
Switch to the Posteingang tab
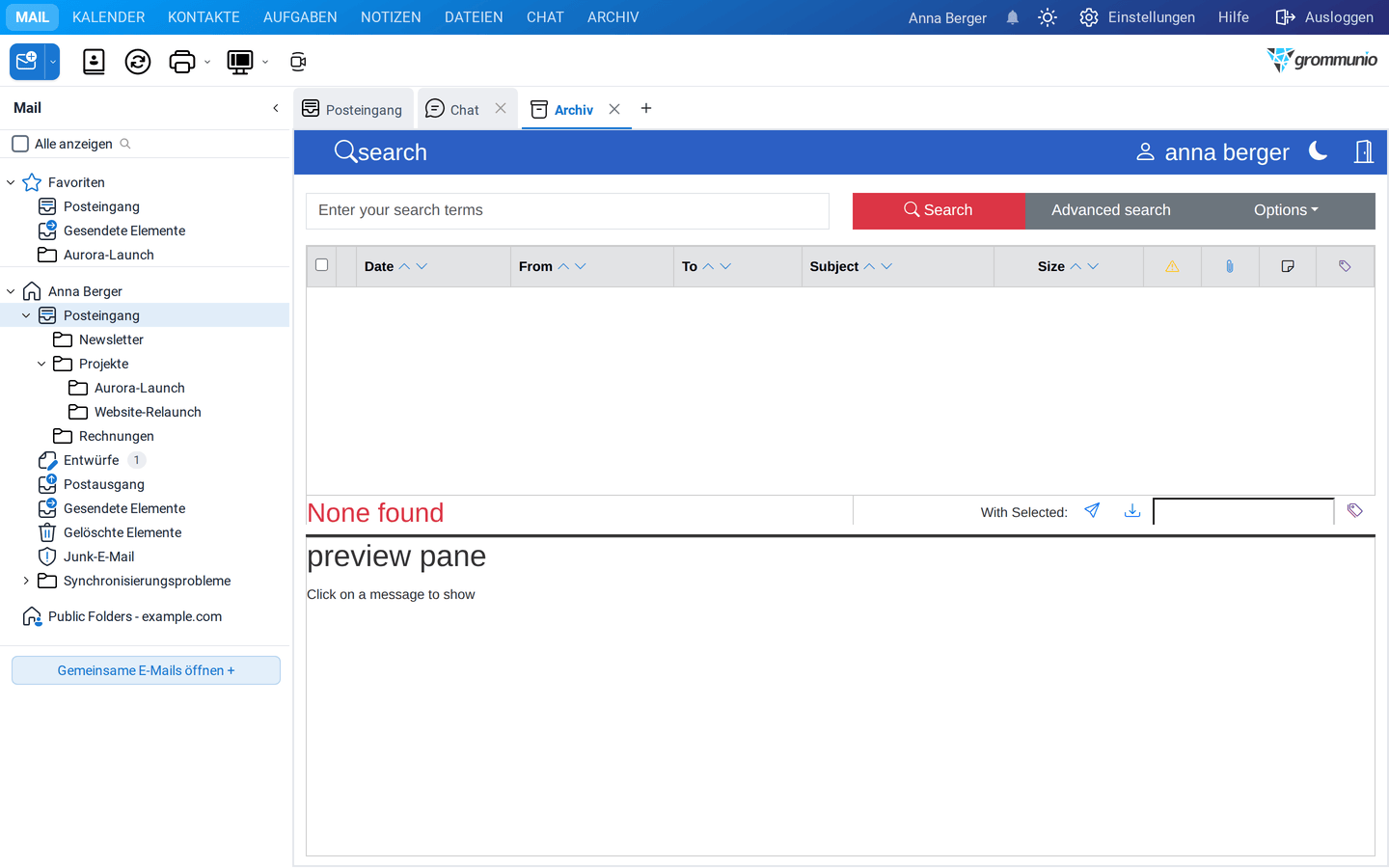click(353, 109)
